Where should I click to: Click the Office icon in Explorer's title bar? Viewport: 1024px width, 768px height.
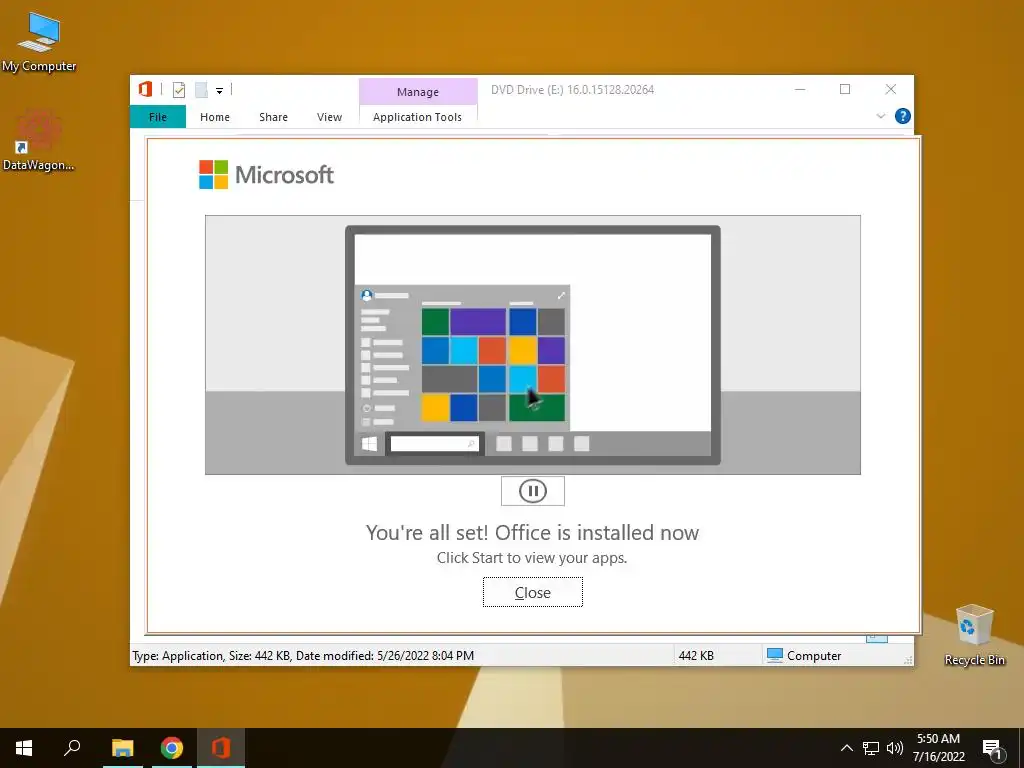tap(145, 89)
